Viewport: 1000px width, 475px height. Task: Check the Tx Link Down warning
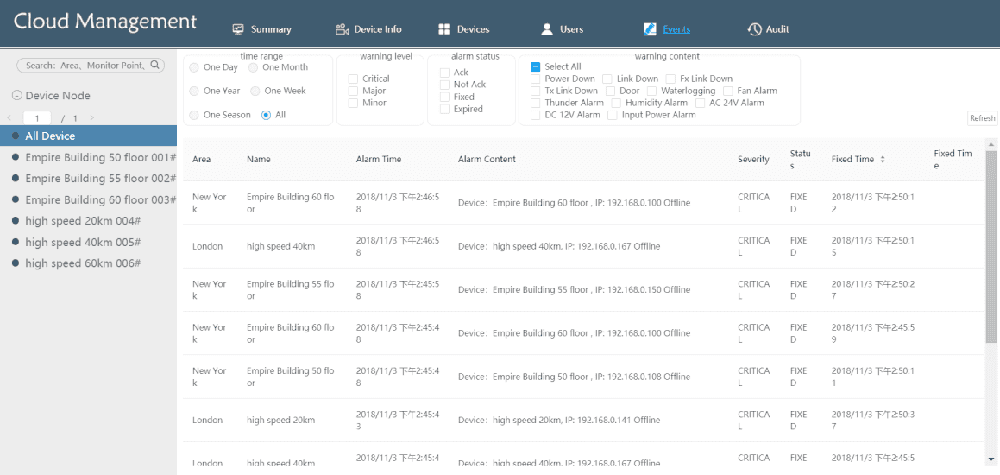[x=536, y=91]
